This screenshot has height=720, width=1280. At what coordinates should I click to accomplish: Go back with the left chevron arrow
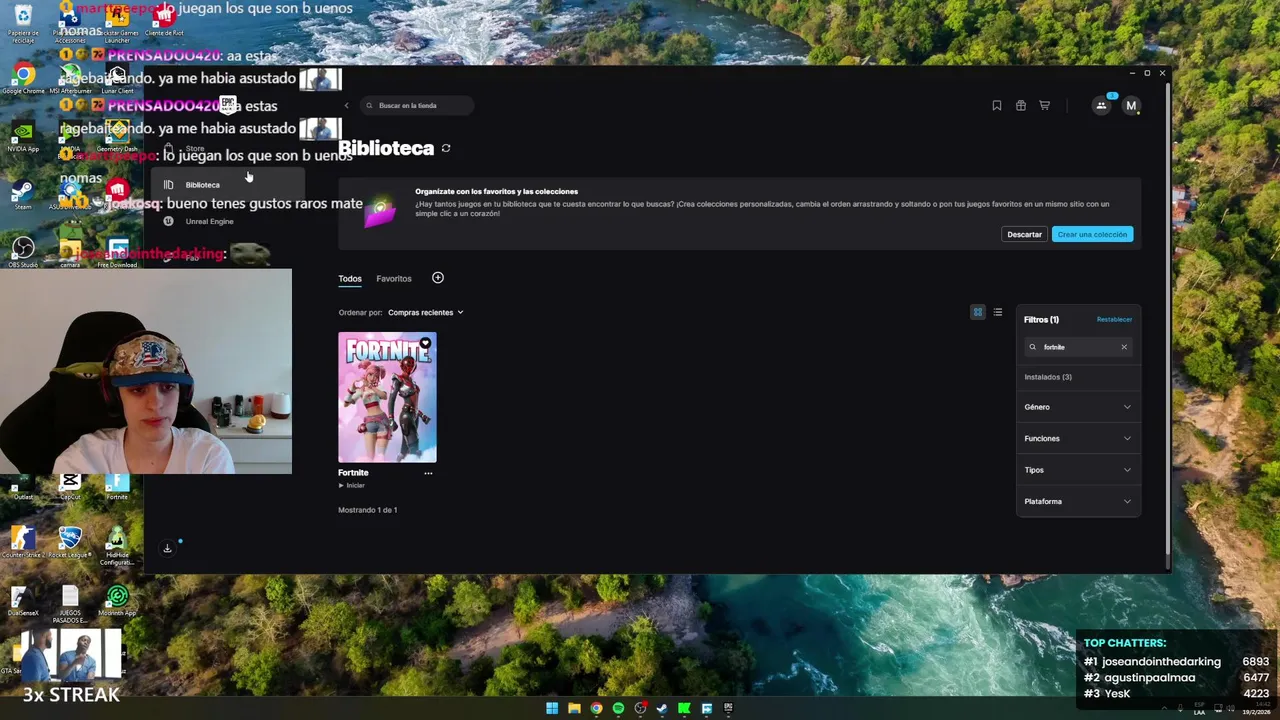point(346,105)
